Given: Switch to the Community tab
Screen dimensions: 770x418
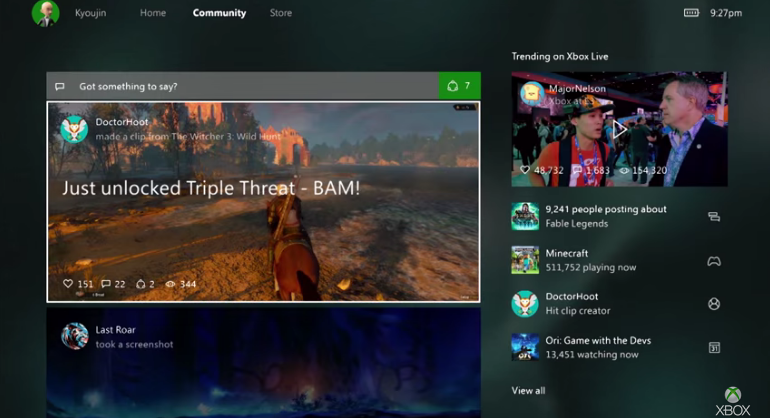Looking at the screenshot, I should coord(219,13).
